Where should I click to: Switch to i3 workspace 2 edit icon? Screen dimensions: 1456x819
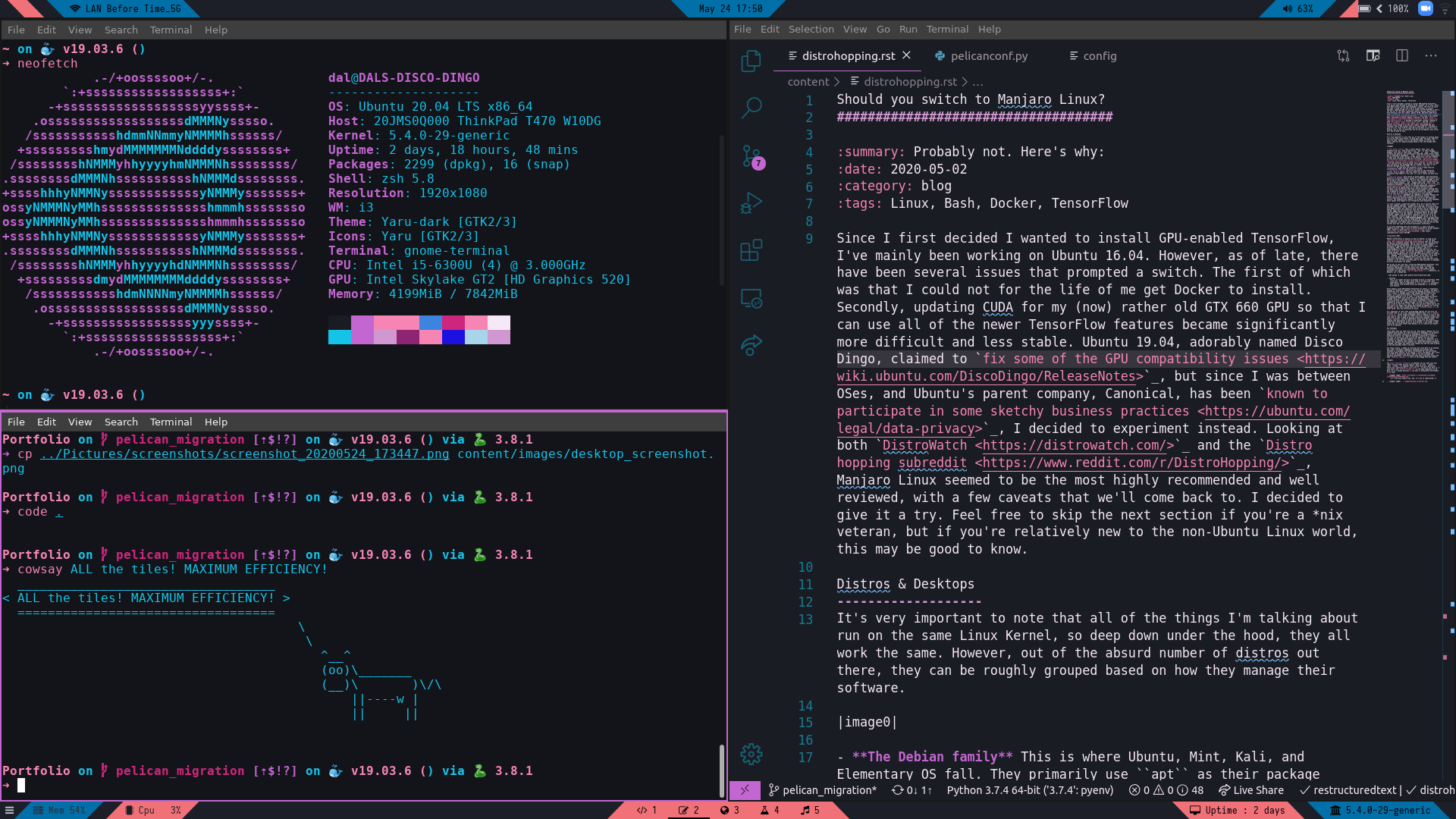pyautogui.click(x=689, y=810)
